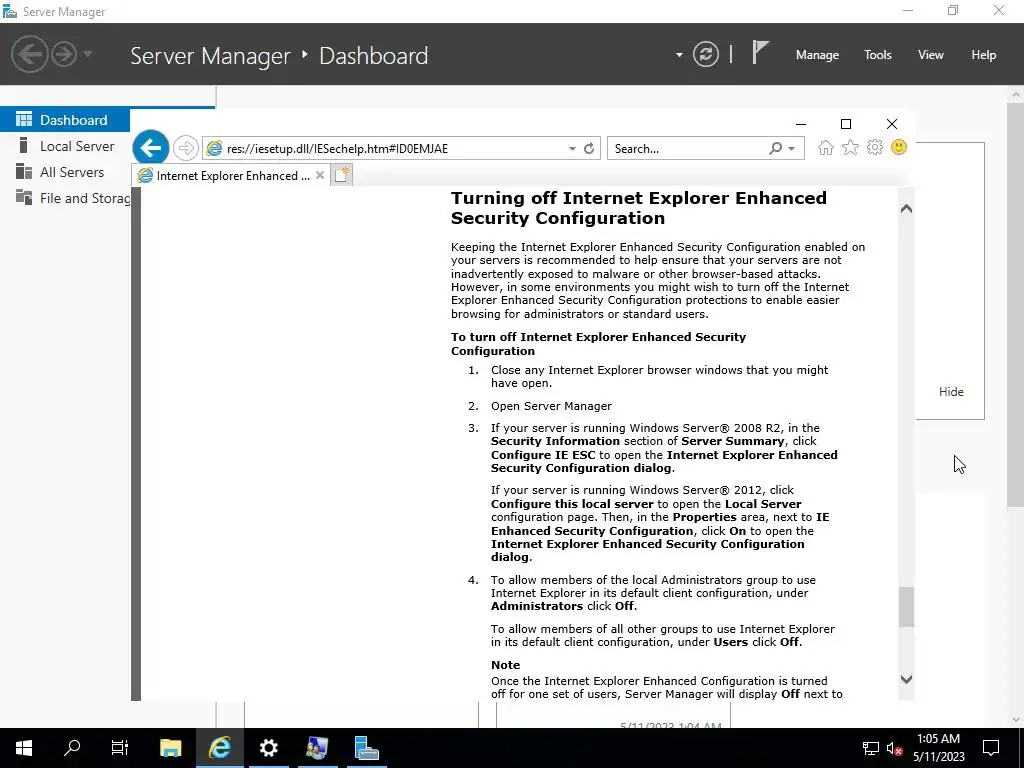This screenshot has height=768, width=1024.
Task: Open Server Manager notifications flag
Action: [760, 53]
